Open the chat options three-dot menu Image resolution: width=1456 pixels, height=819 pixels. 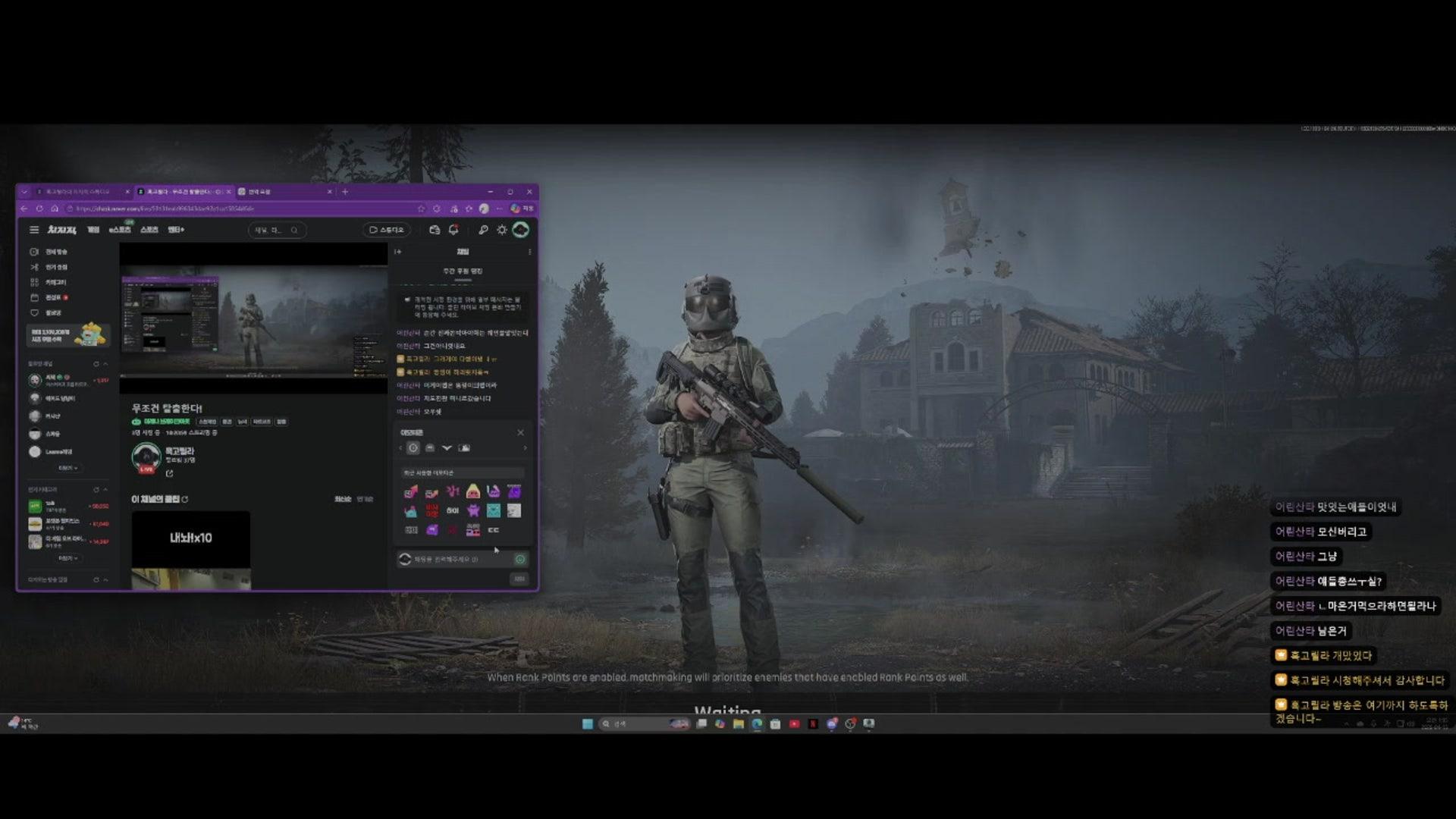529,252
